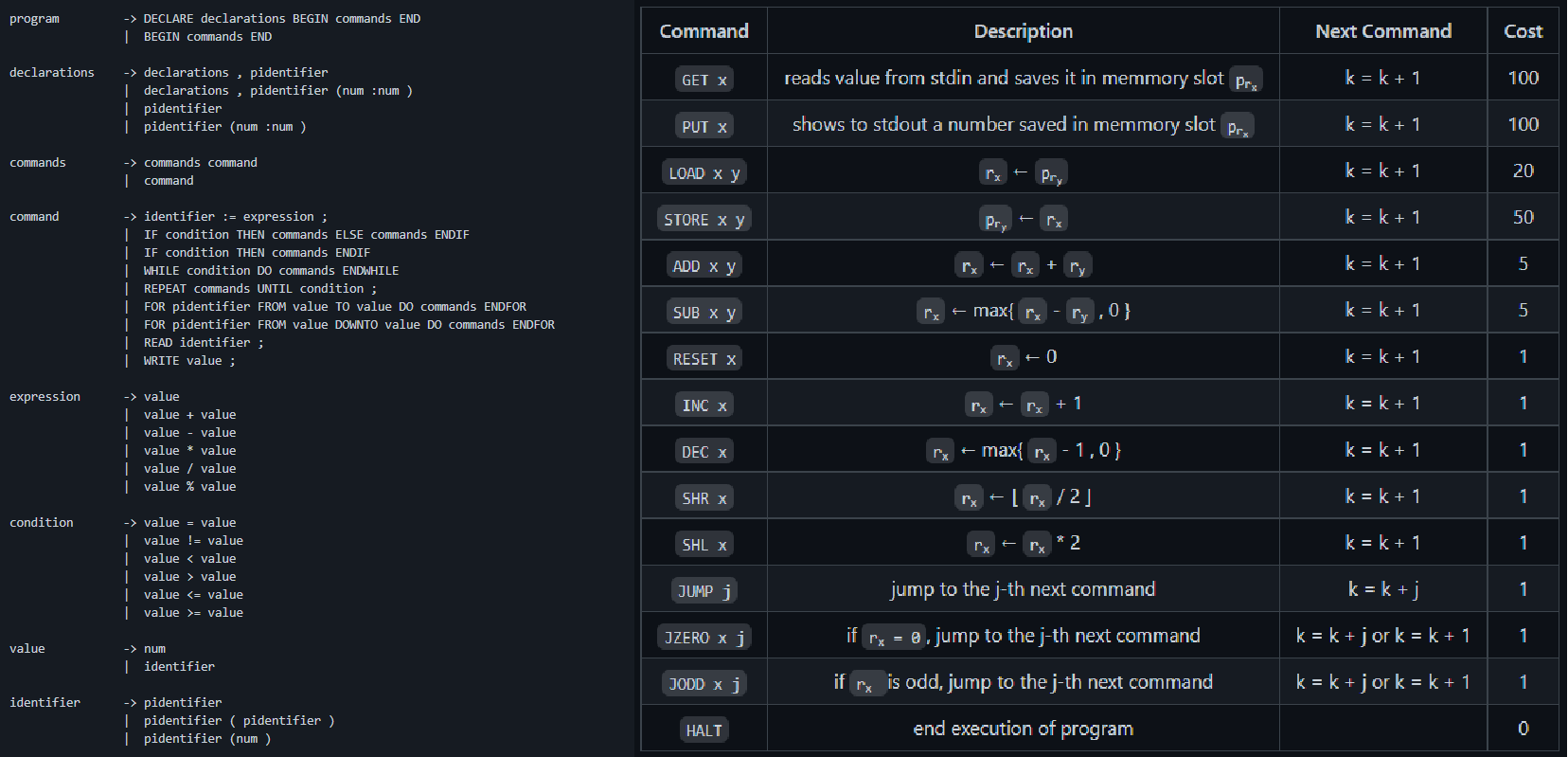Screen dimensions: 1568x757
Task: Click the Next Command column header
Action: (1382, 31)
